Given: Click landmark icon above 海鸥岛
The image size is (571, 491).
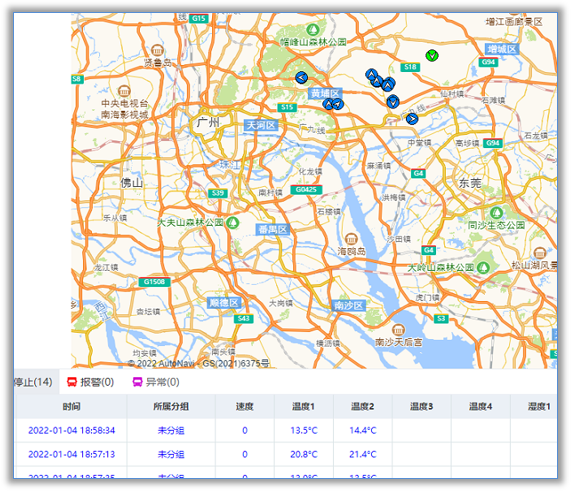Looking at the screenshot, I should 351,239.
